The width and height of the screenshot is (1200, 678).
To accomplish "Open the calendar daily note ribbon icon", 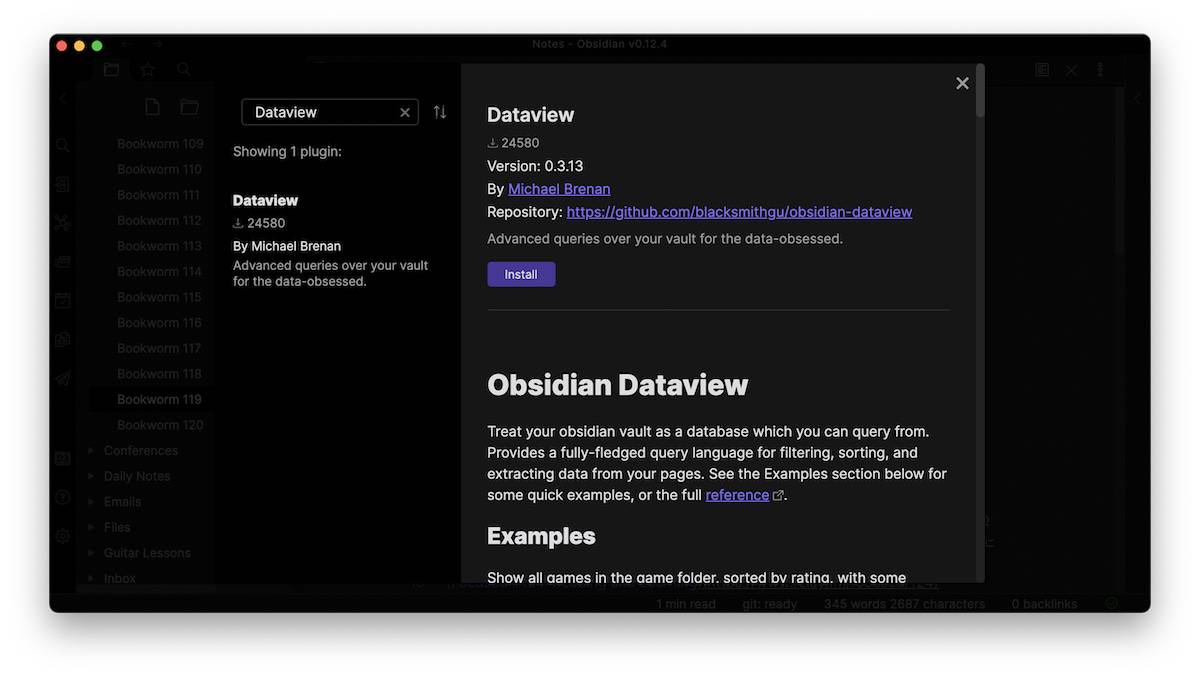I will [63, 300].
